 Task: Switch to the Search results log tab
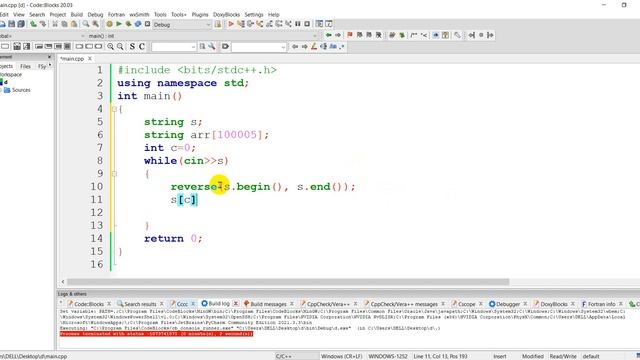coord(140,304)
